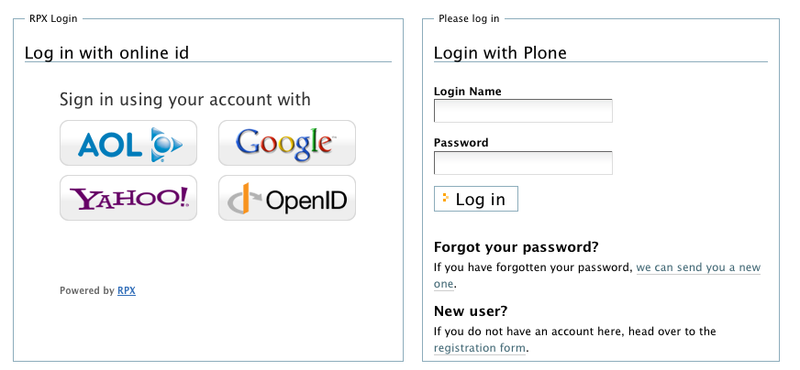The height and width of the screenshot is (370, 800).
Task: Click the 'Login Name' field label
Action: click(467, 91)
